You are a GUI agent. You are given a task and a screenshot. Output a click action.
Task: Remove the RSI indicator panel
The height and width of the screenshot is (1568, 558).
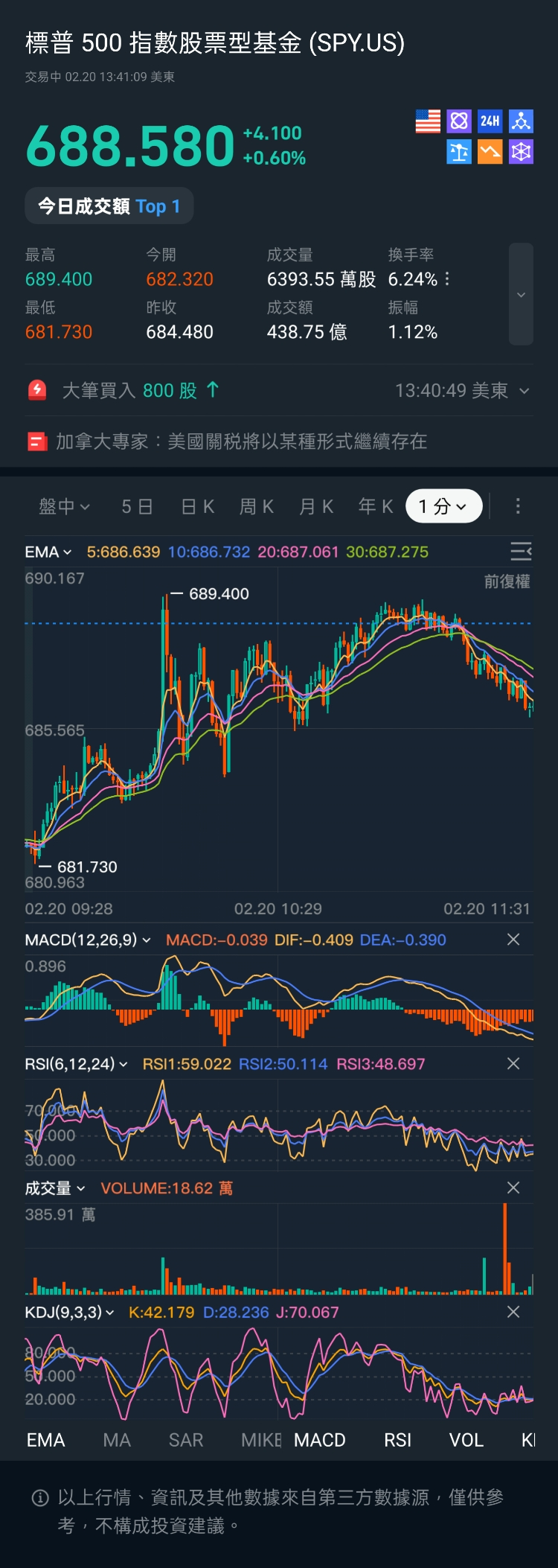(x=513, y=1064)
